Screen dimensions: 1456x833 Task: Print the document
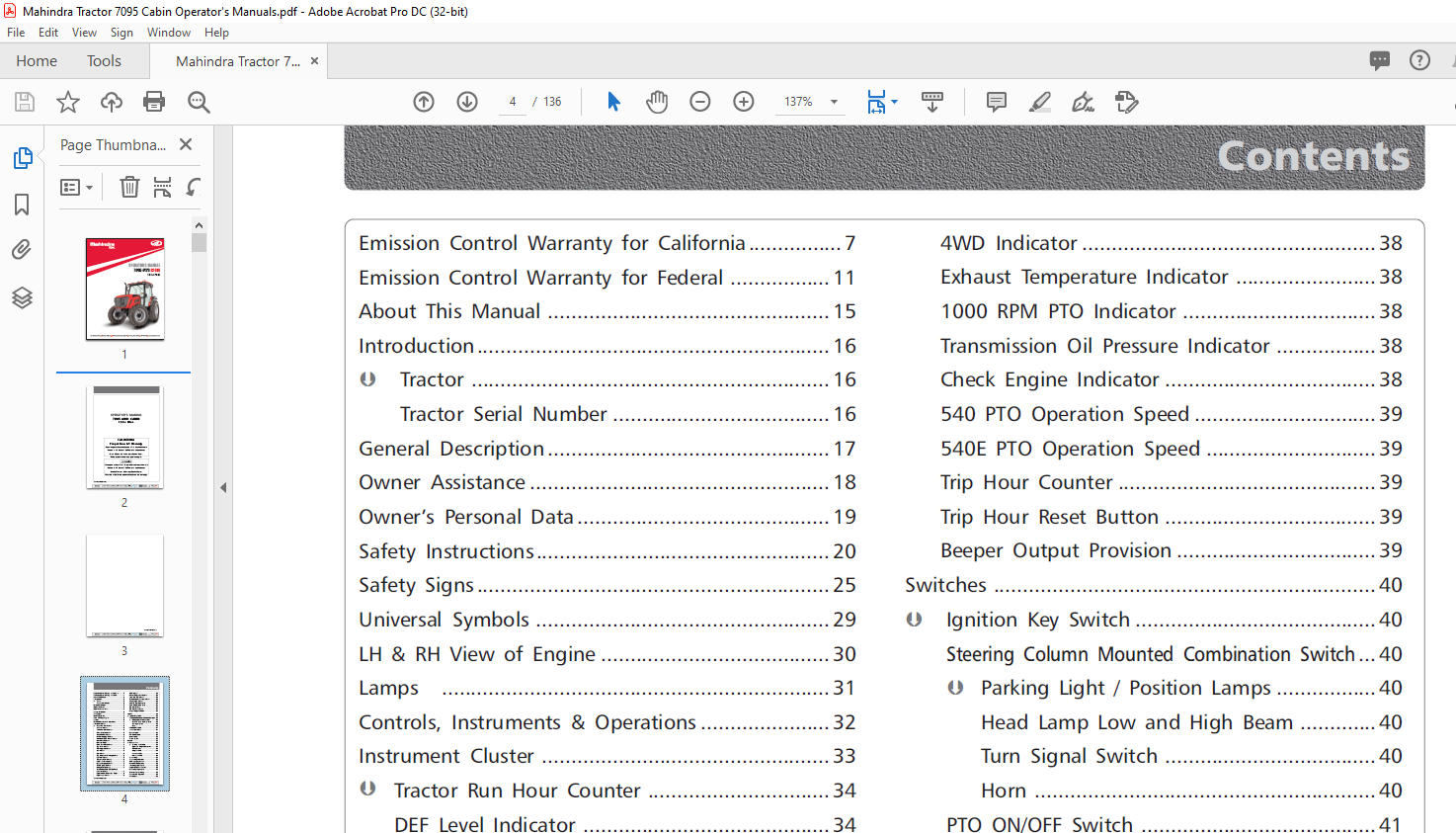tap(154, 102)
